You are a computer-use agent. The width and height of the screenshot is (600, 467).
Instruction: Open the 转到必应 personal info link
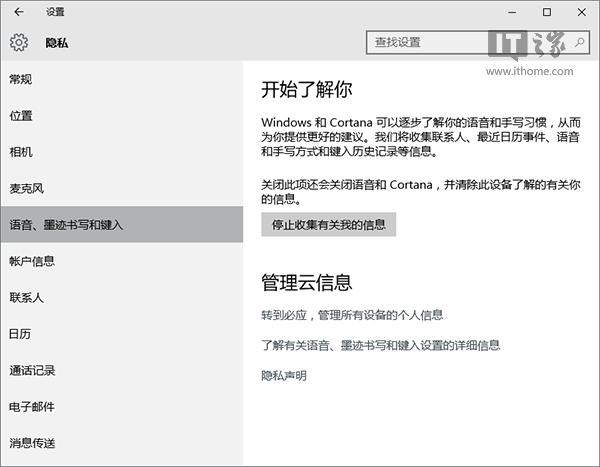[352, 315]
